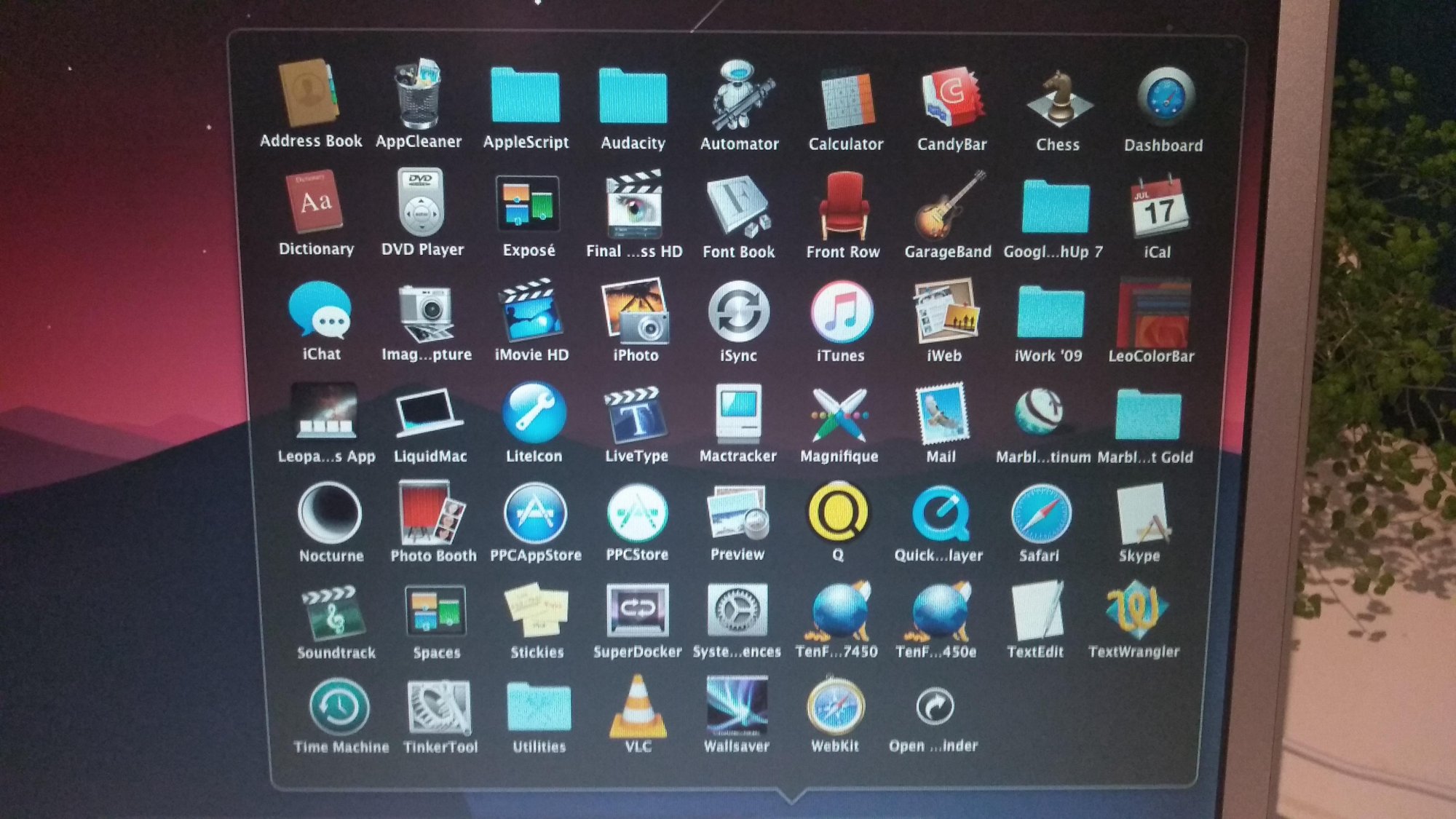Open the Utilities folder
Viewport: 1456px width, 819px height.
[x=539, y=707]
